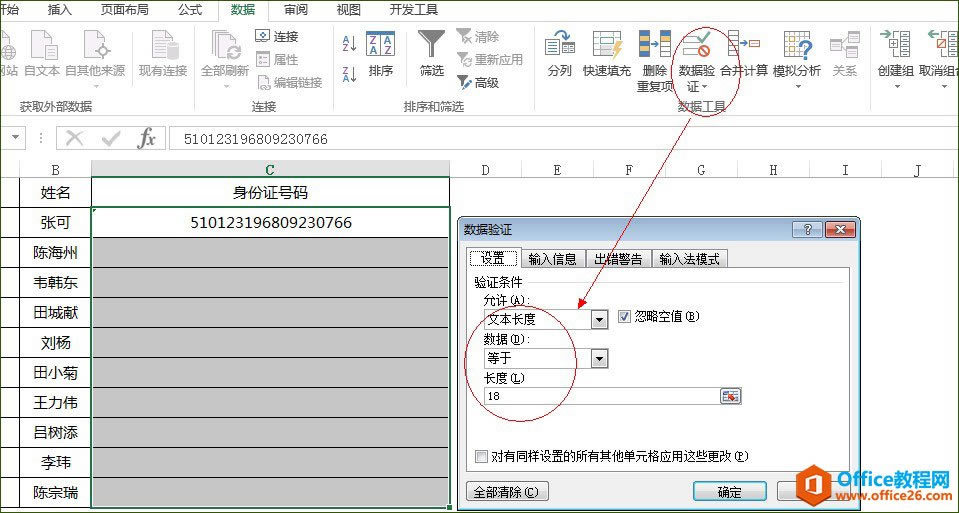Screen dimensions: 959x513
Task: Enable 对有同样设置的所有其他单元格应用这些更改 checkbox
Action: pyautogui.click(x=483, y=456)
